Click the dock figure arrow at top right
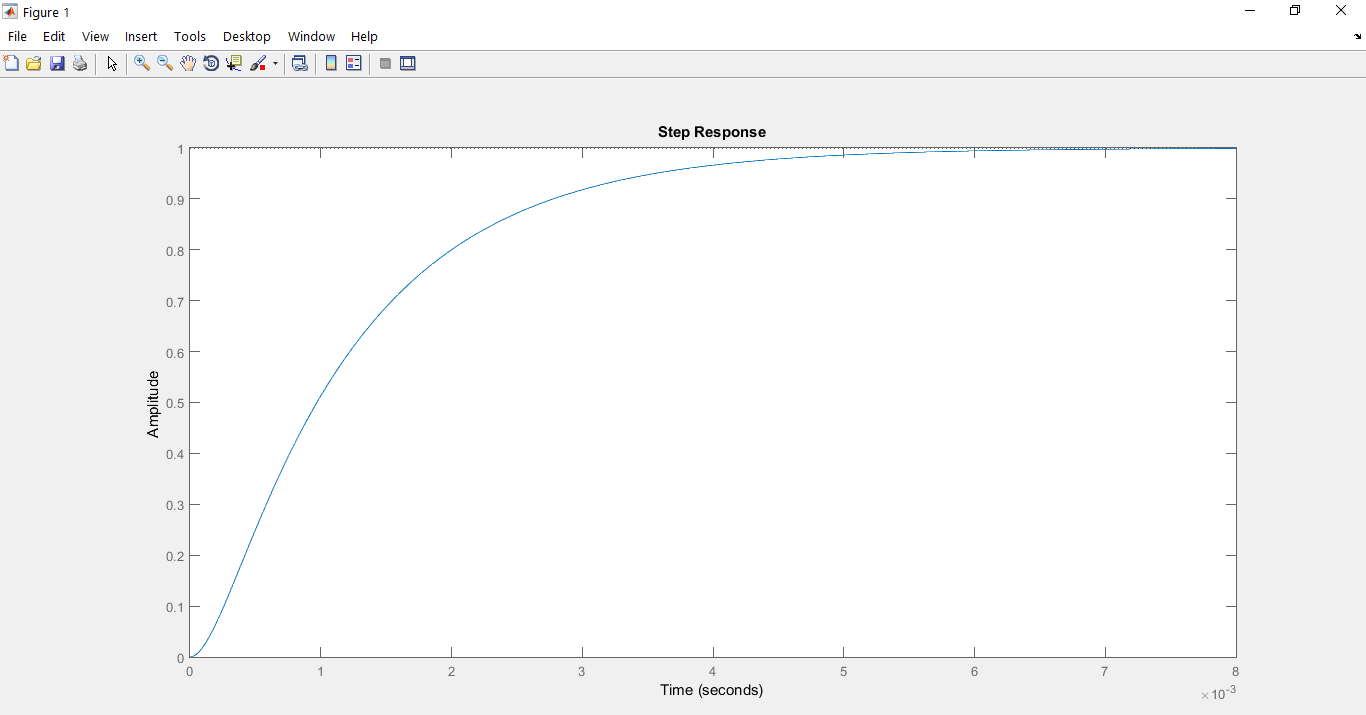 1358,37
